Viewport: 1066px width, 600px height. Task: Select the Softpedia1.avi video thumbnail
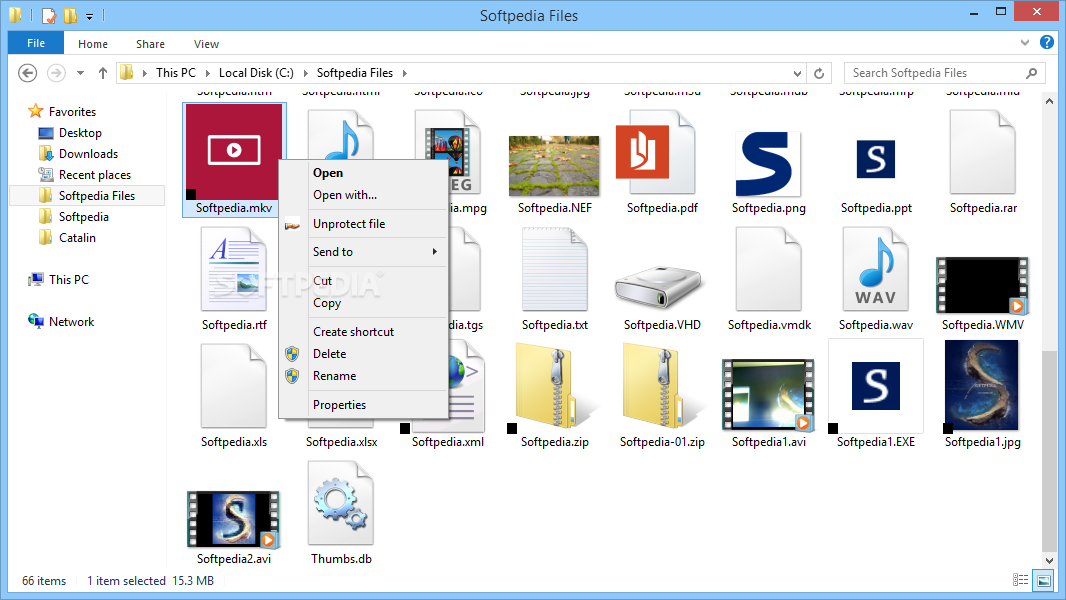coord(768,395)
